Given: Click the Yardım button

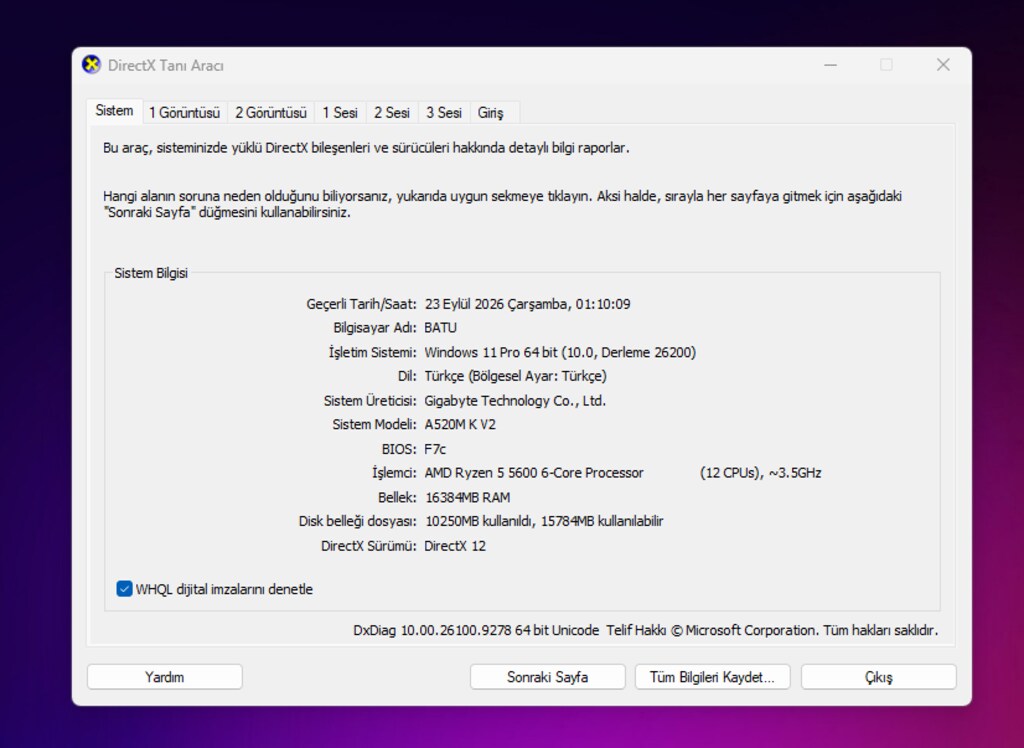Looking at the screenshot, I should tap(165, 677).
